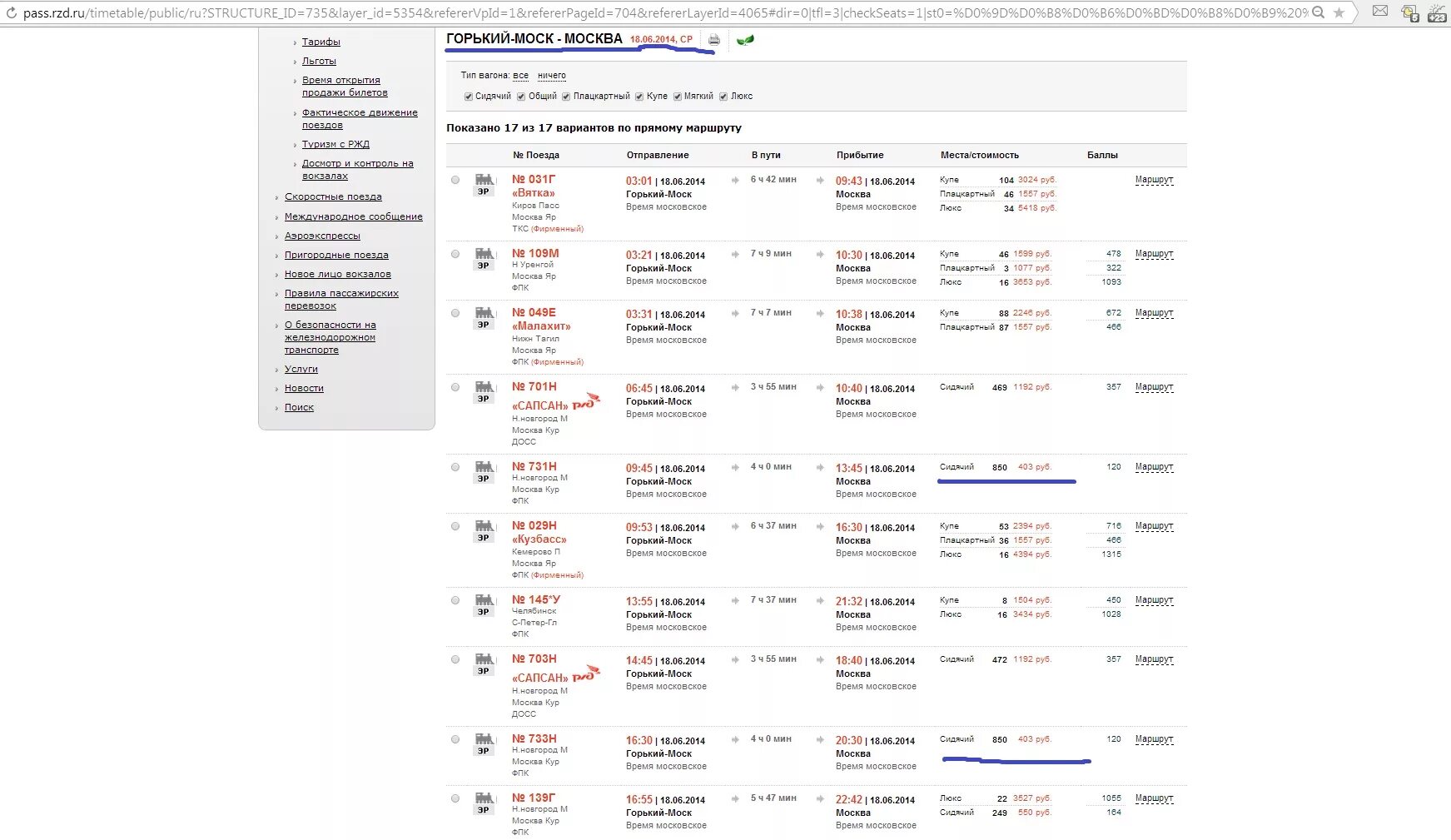
Task: Click the green leaf icon beside the printer
Action: click(745, 39)
